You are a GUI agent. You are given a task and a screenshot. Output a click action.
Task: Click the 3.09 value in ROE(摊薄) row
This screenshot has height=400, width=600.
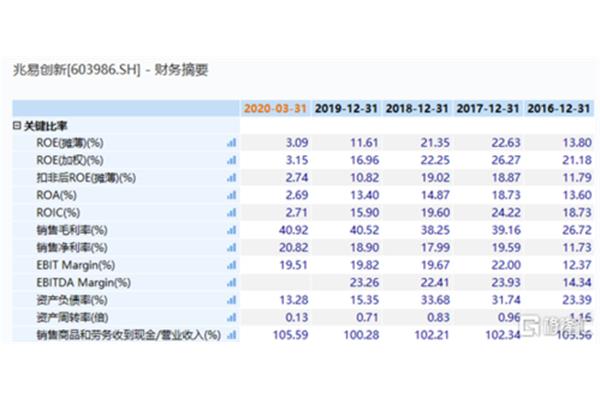(297, 143)
